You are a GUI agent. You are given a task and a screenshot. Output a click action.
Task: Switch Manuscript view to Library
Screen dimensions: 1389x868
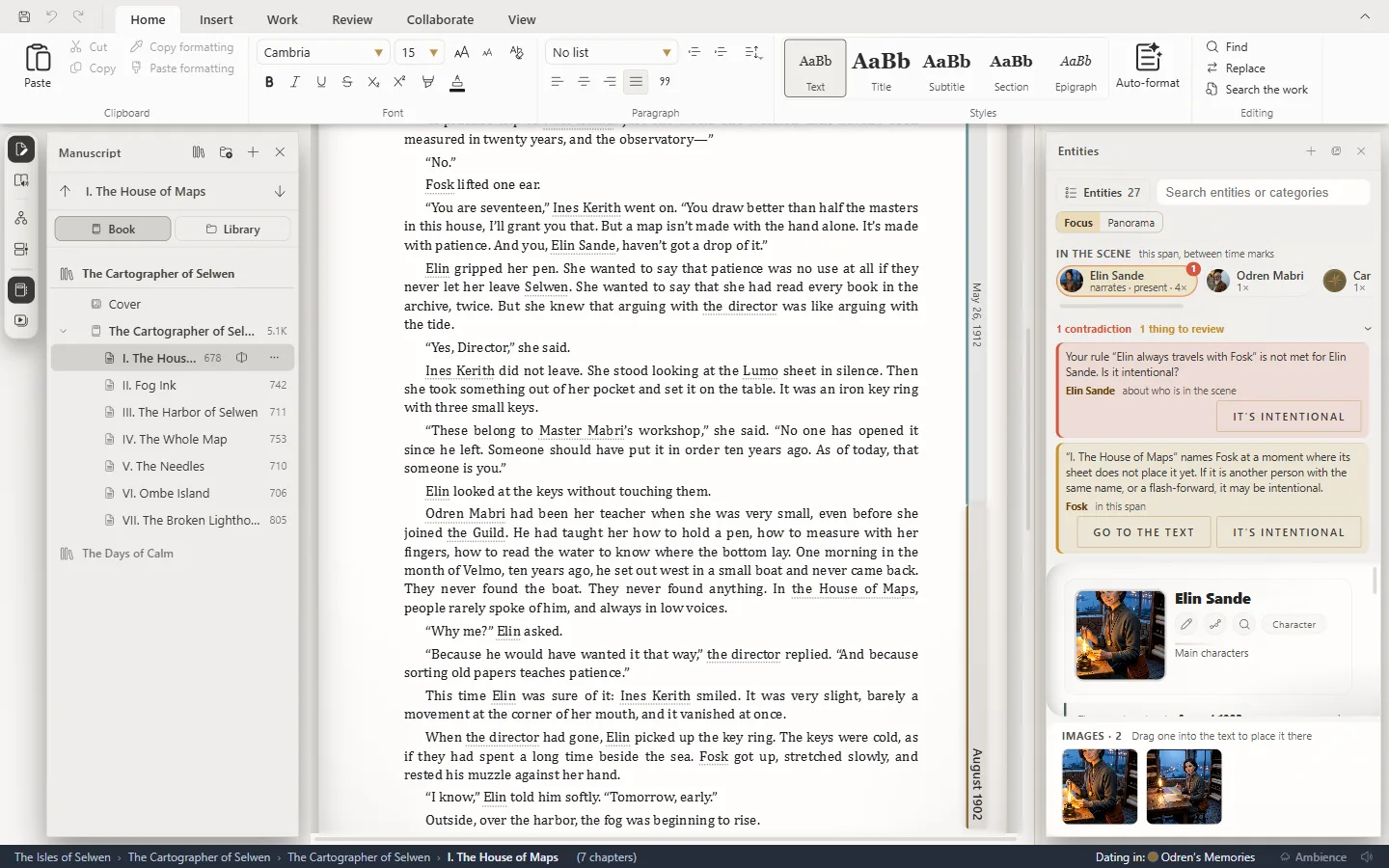(232, 230)
